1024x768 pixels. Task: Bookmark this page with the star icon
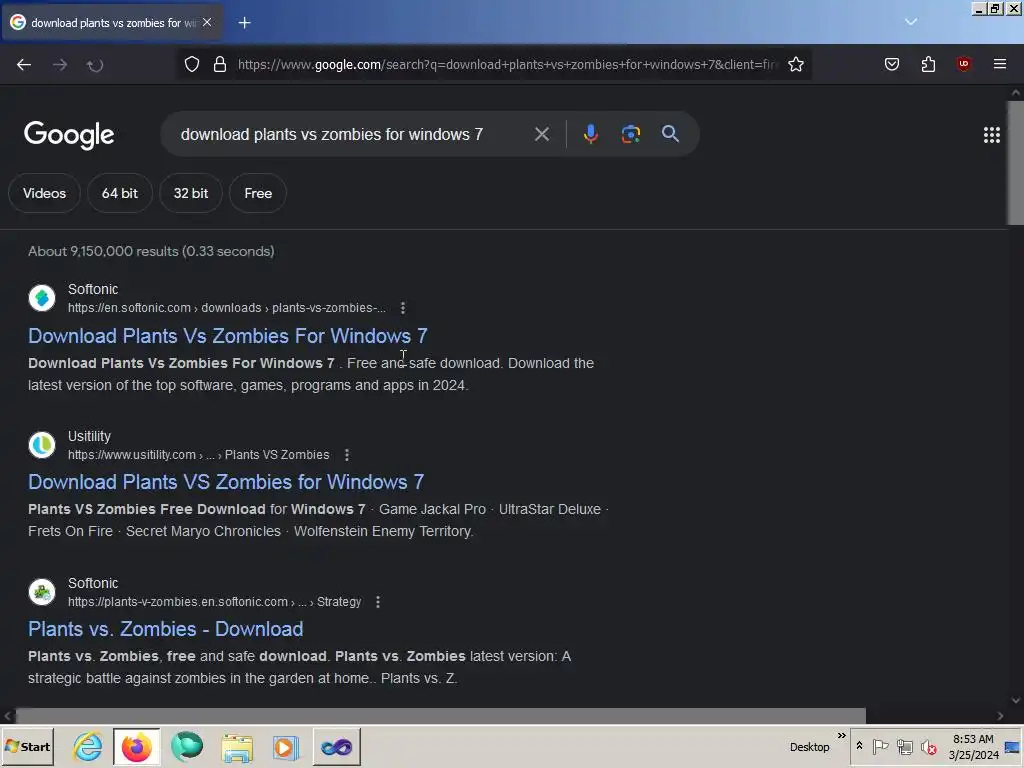(795, 64)
